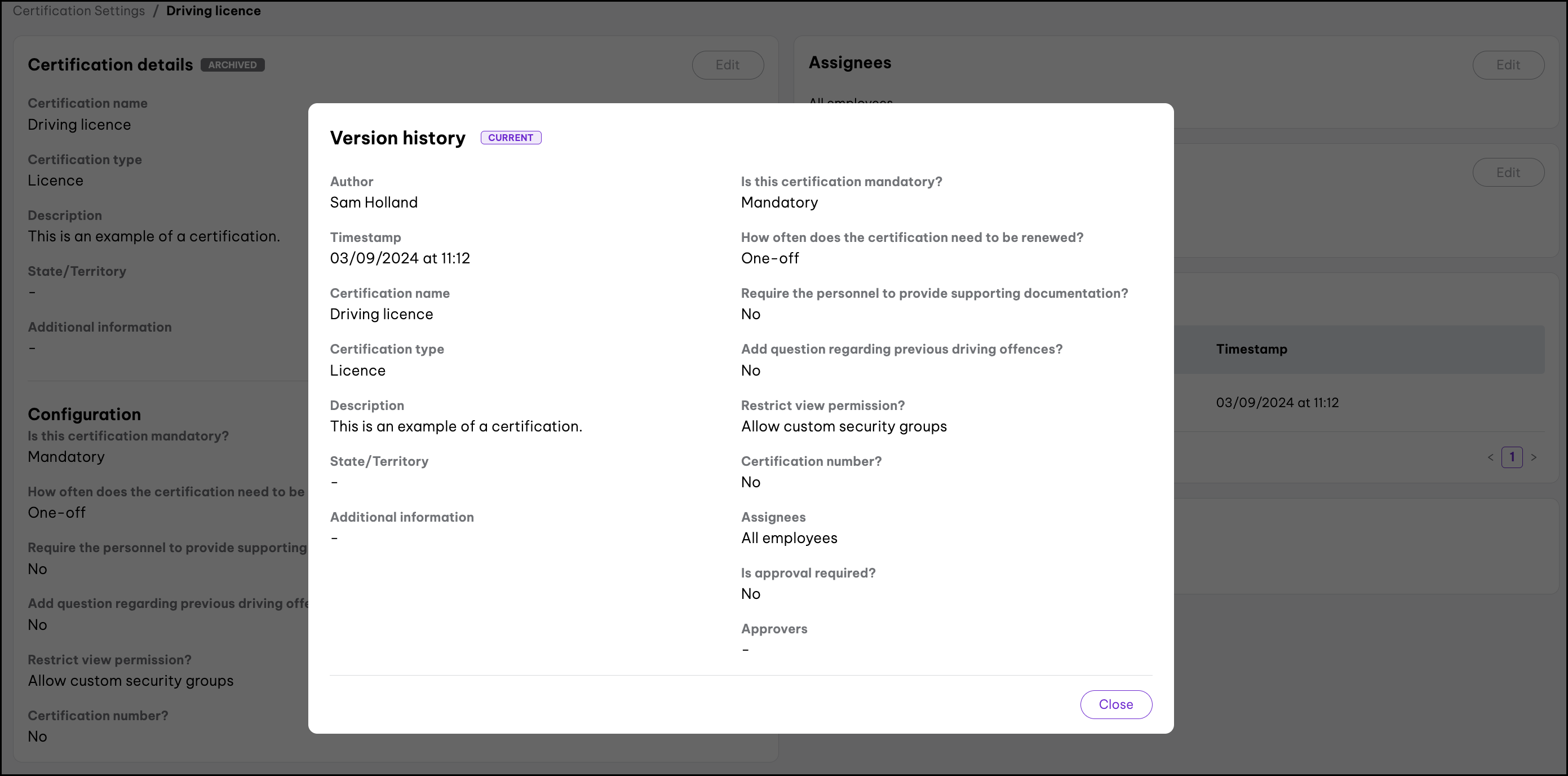Click the CURRENT version badge

tap(510, 138)
